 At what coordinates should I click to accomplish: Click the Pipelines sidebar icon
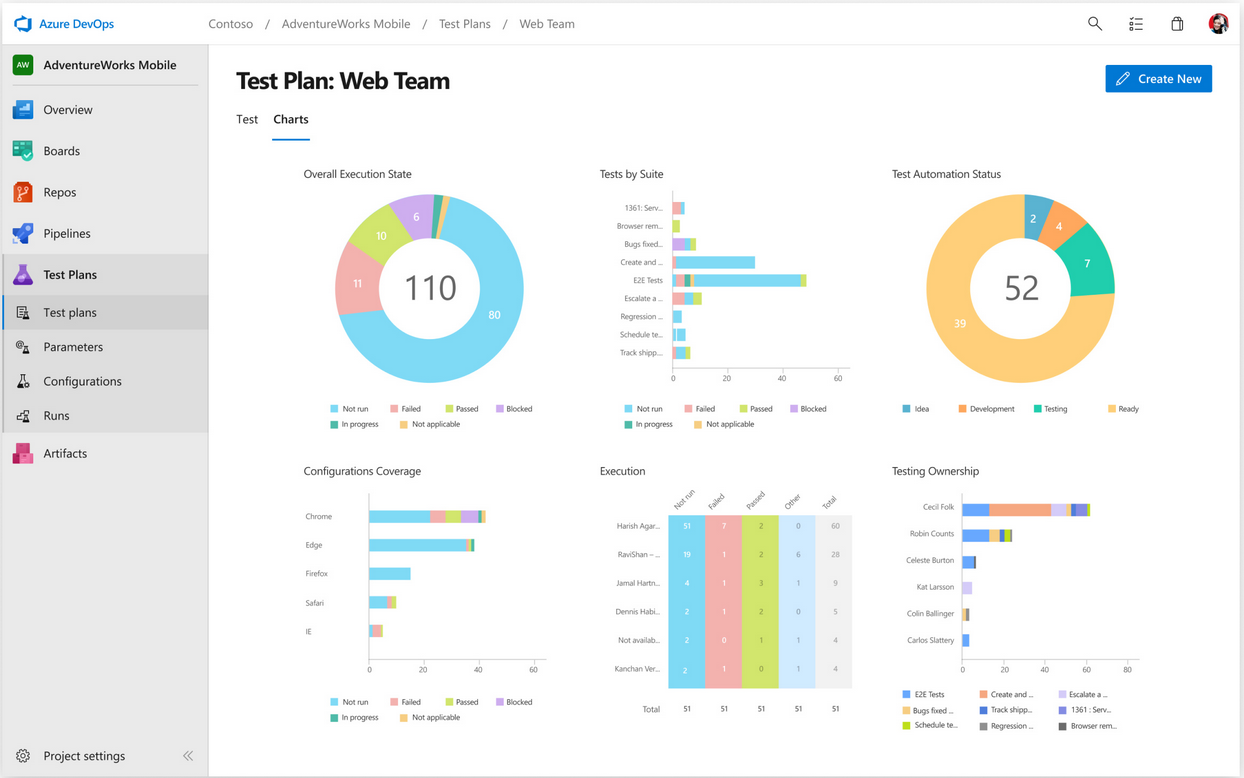click(x=22, y=233)
